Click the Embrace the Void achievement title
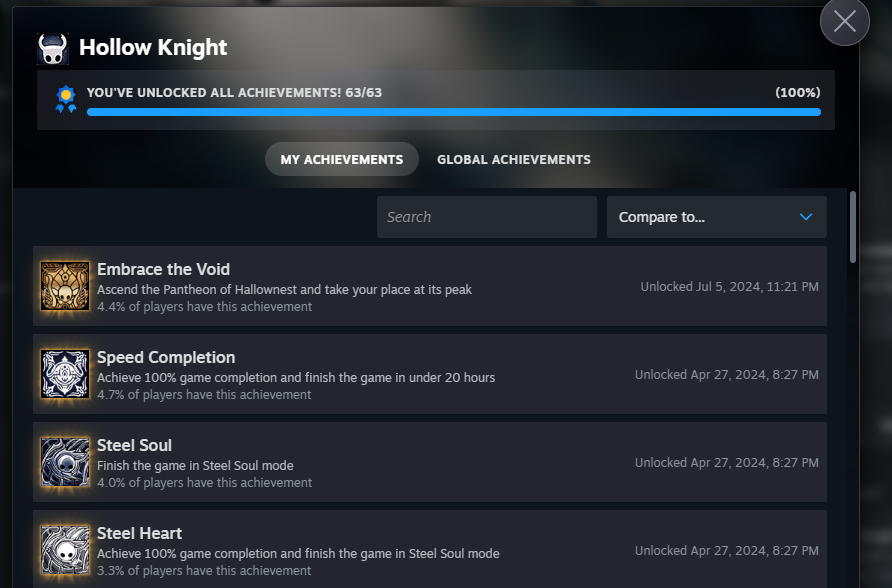 tap(163, 269)
